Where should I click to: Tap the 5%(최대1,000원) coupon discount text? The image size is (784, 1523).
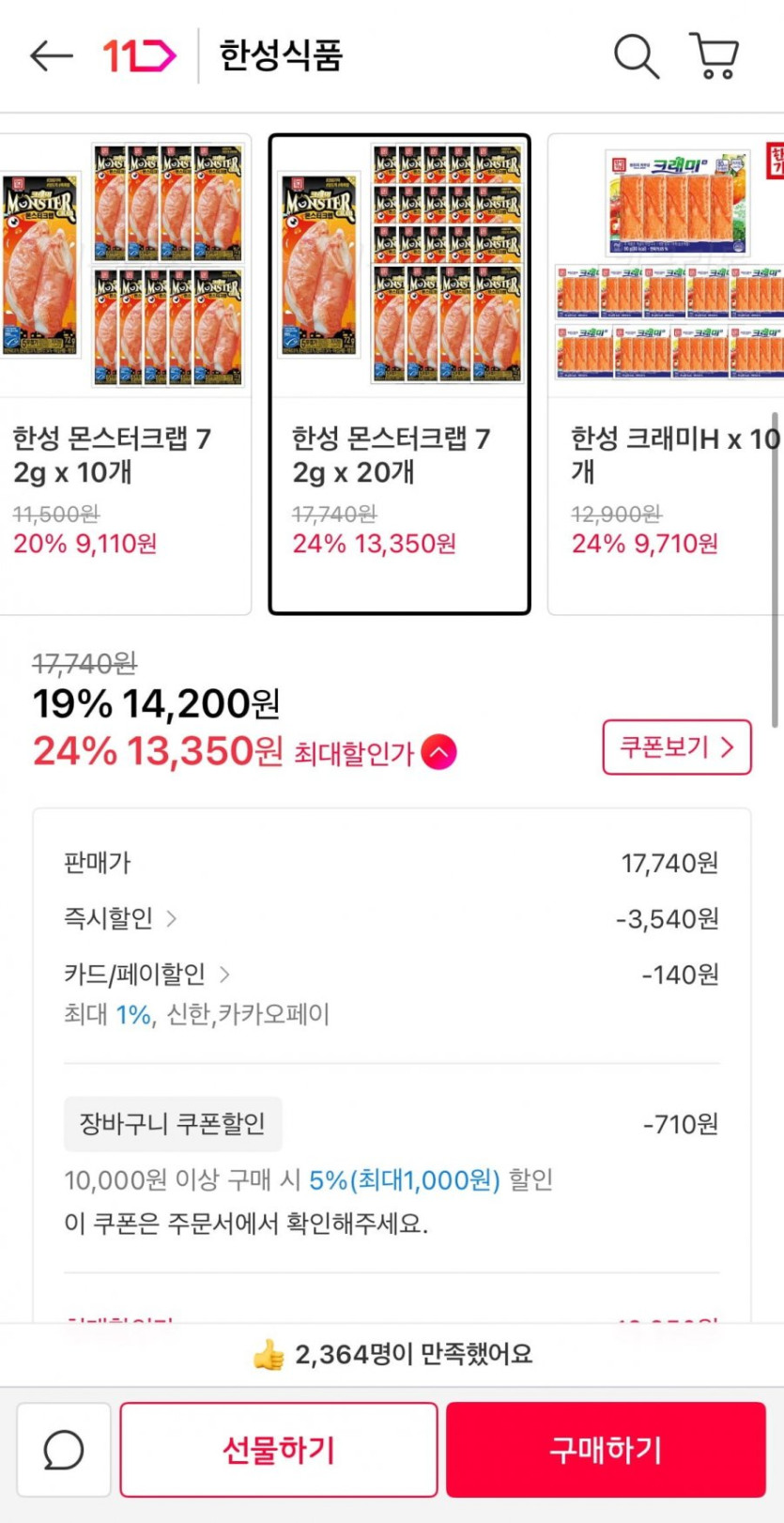[x=405, y=1180]
